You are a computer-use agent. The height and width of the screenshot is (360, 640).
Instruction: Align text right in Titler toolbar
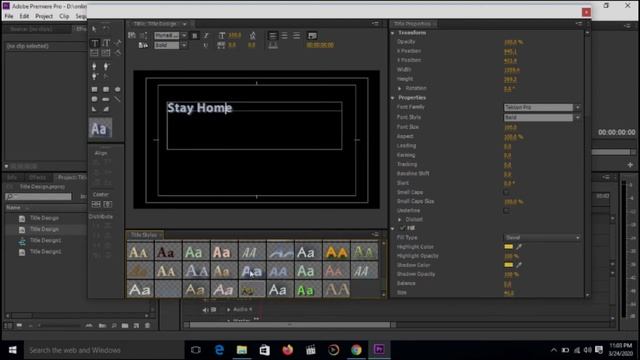click(x=296, y=36)
